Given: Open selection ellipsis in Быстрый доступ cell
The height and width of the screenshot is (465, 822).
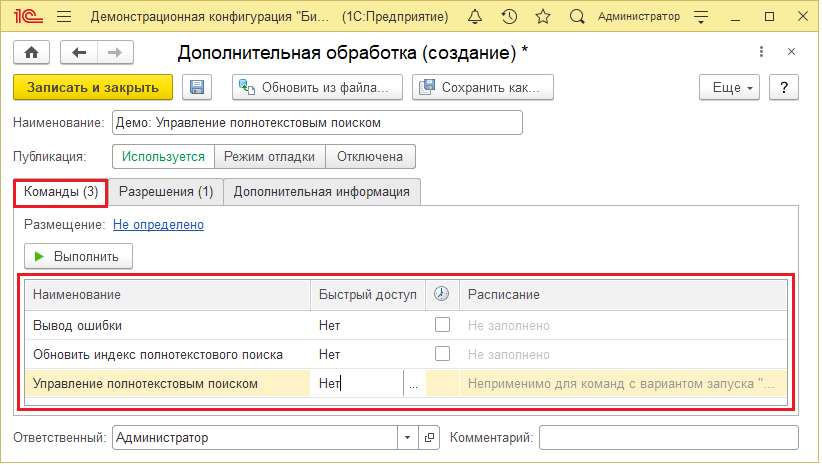Looking at the screenshot, I should pyautogui.click(x=414, y=384).
